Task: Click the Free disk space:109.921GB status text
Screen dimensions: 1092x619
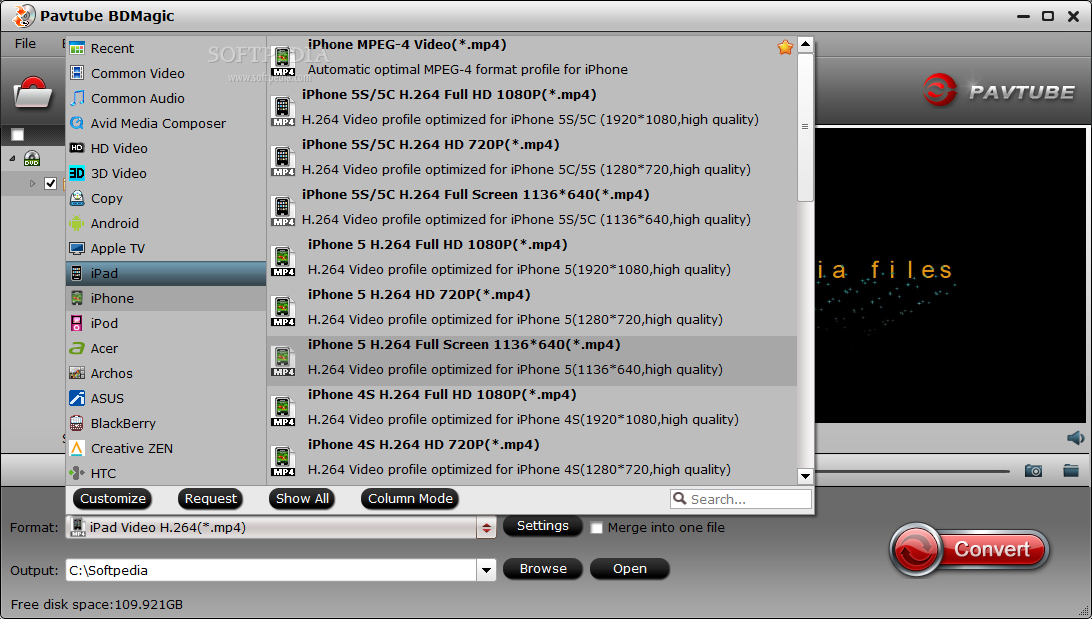Action: [x=97, y=604]
